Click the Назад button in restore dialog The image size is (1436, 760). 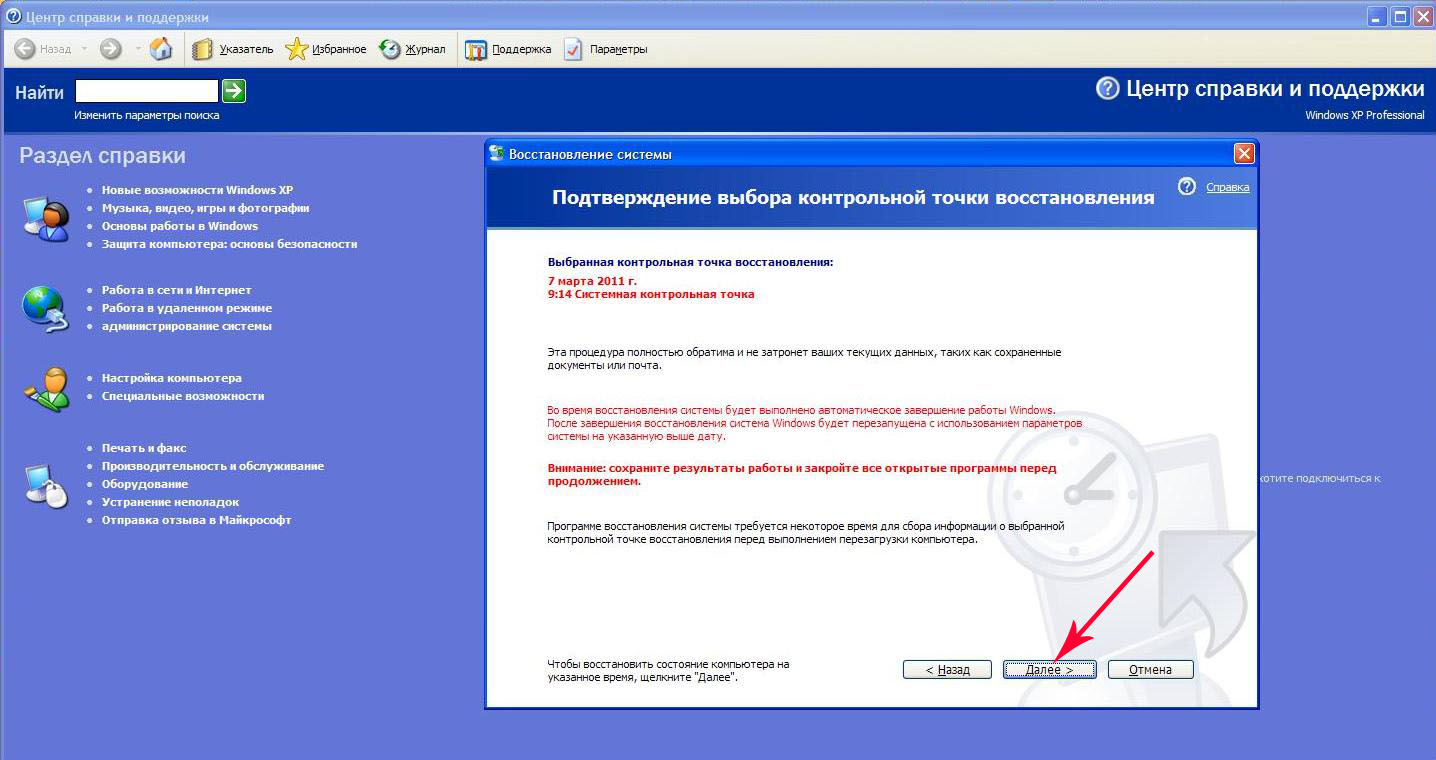947,670
